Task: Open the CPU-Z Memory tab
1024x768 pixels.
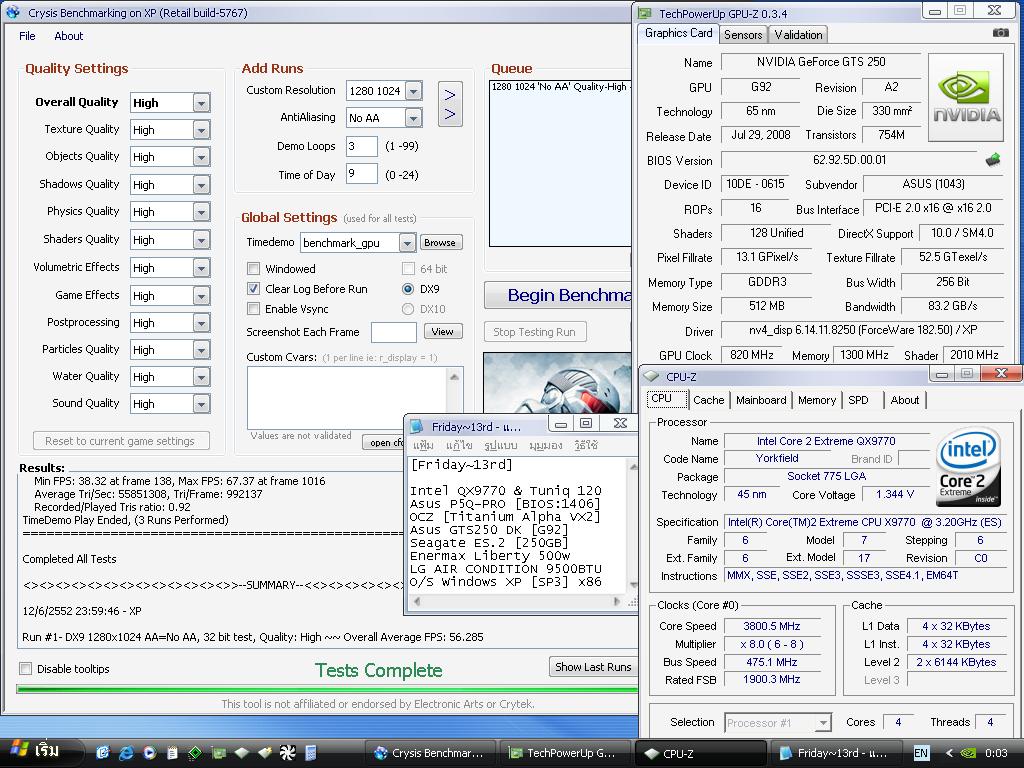Action: (816, 400)
